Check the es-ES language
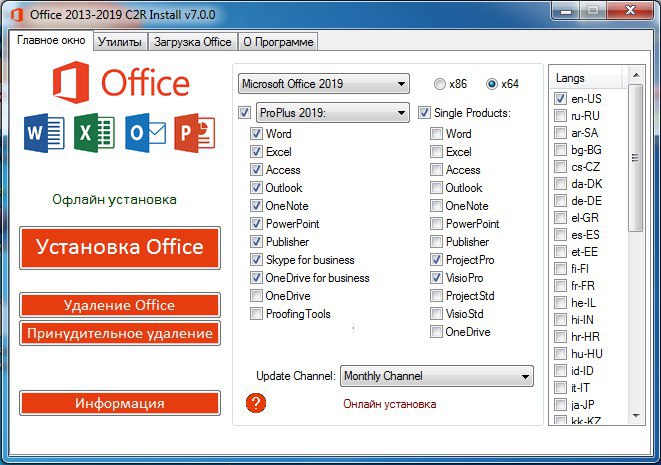The height and width of the screenshot is (465, 661). [560, 234]
